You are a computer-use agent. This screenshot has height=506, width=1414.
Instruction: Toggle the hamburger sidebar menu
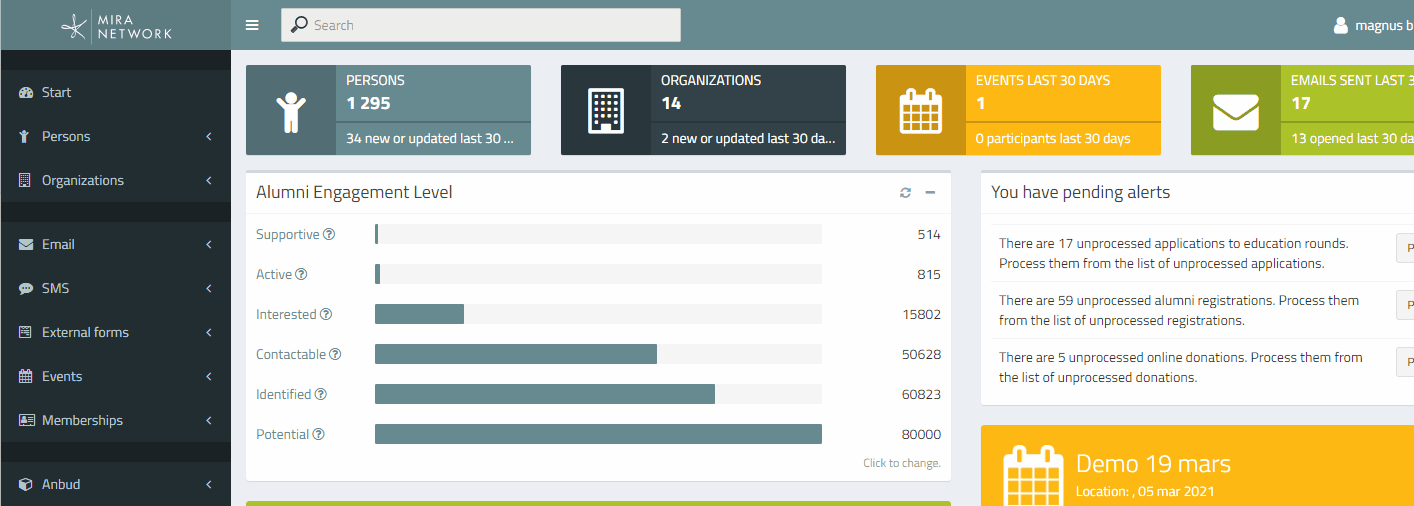tap(252, 25)
